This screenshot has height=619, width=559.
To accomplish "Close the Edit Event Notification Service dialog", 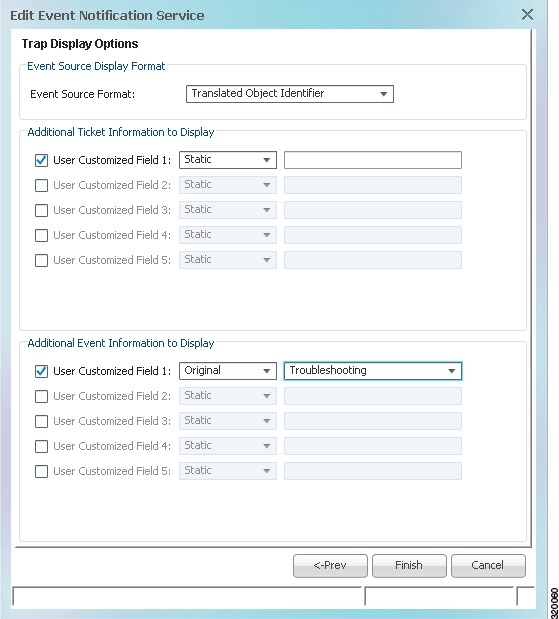I will pos(527,15).
